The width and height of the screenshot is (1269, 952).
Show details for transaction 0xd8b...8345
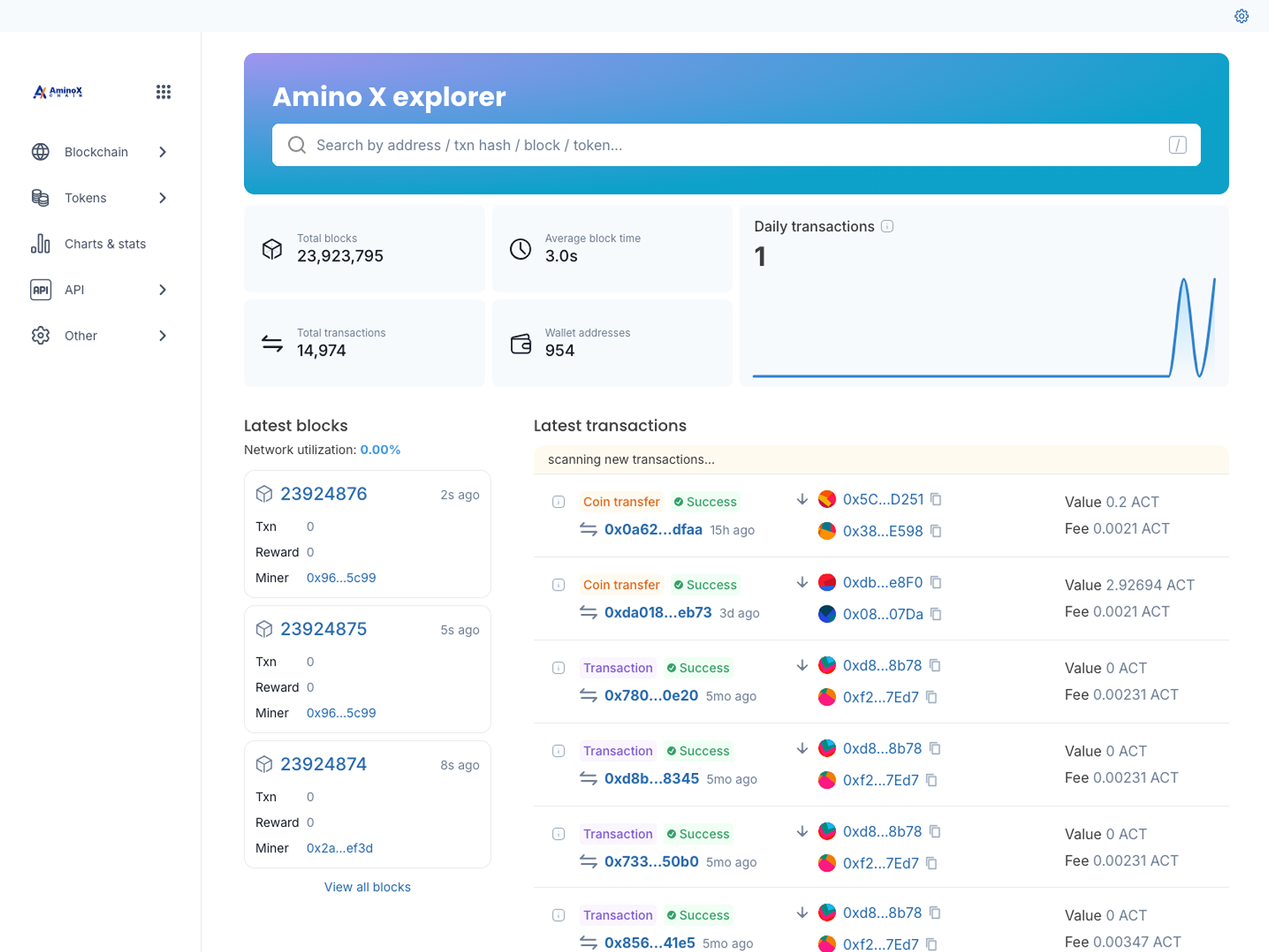(x=559, y=751)
